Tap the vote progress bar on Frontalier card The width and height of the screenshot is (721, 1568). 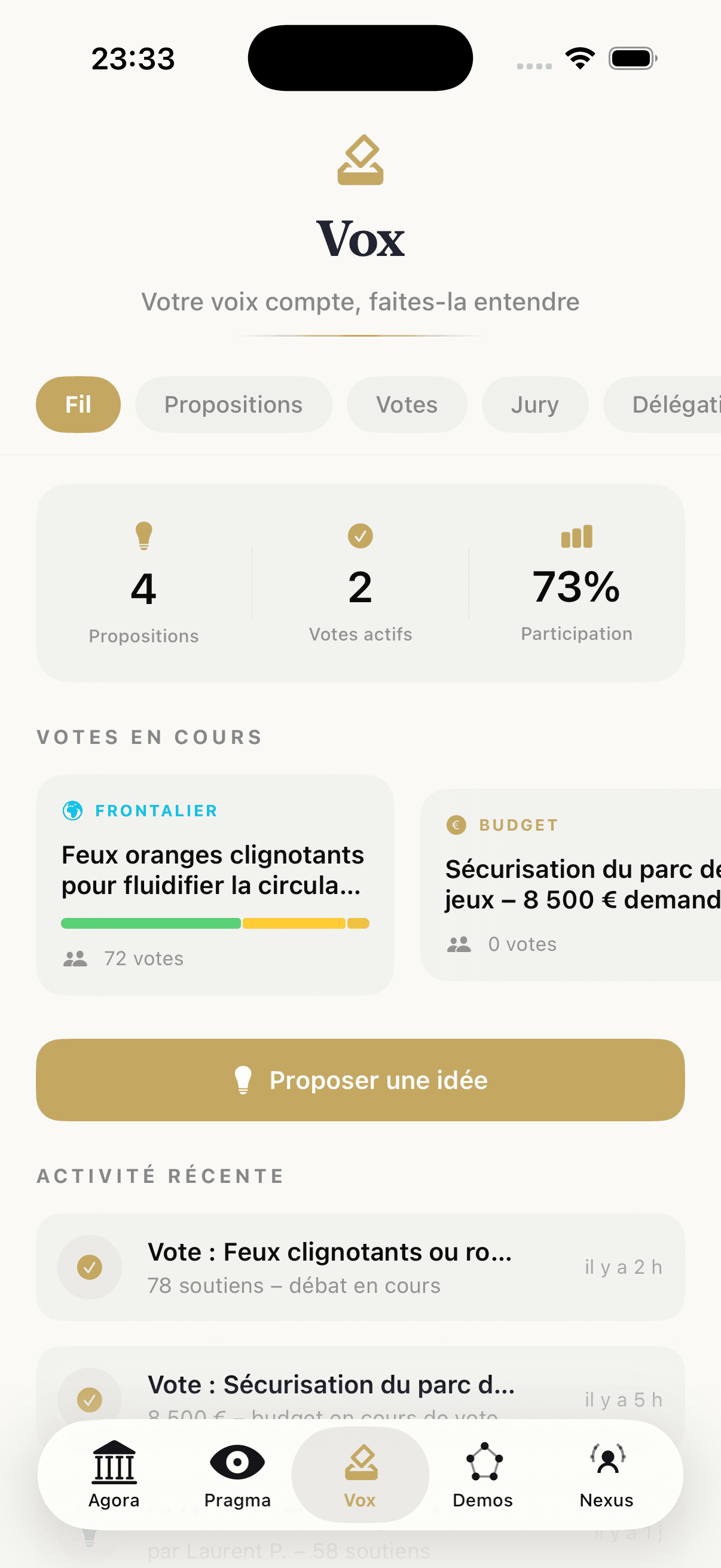click(x=215, y=923)
